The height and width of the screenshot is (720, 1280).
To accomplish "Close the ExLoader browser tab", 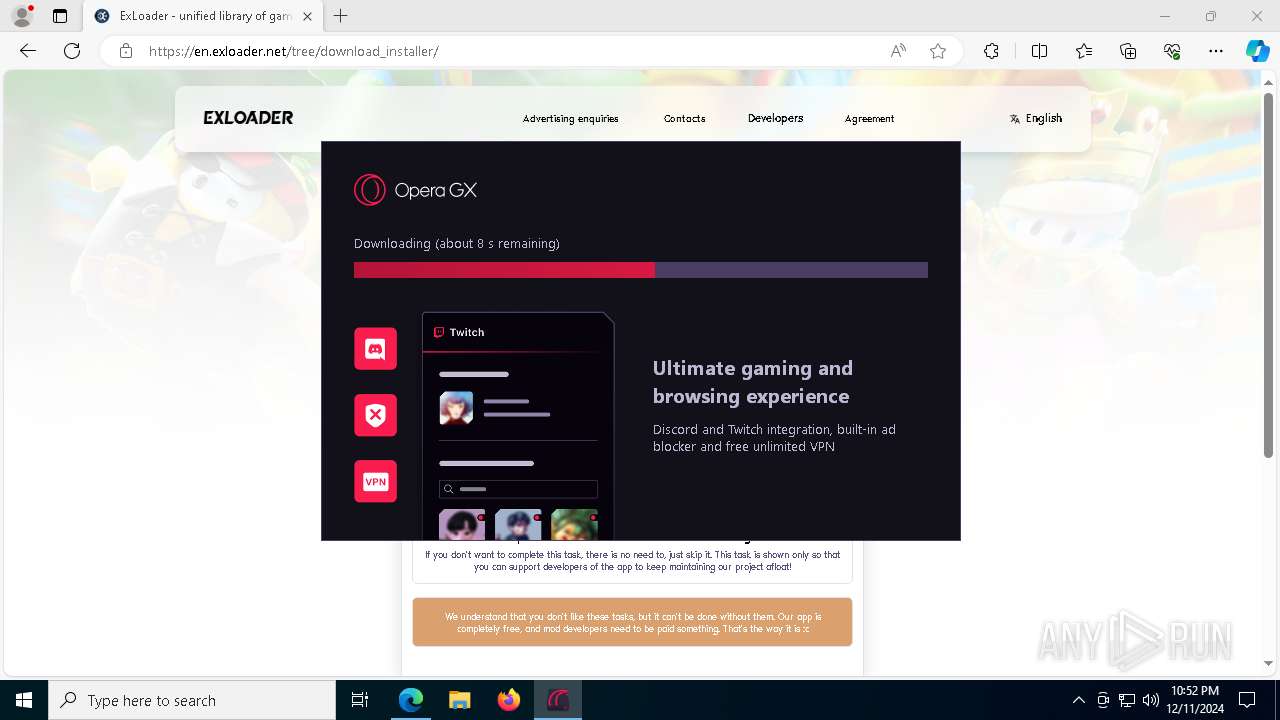I will 307,16.
